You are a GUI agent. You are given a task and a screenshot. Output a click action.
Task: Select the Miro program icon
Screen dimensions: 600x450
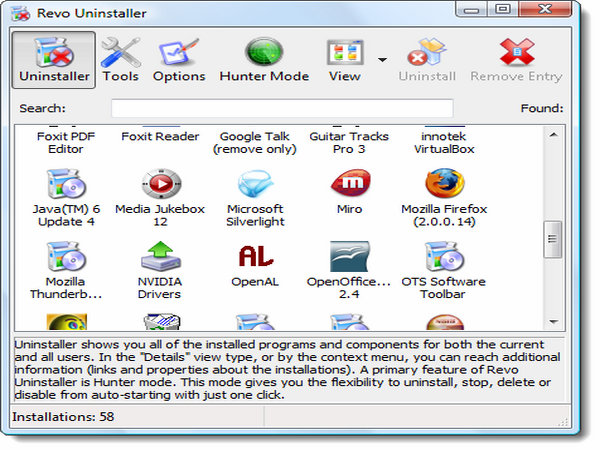(349, 185)
